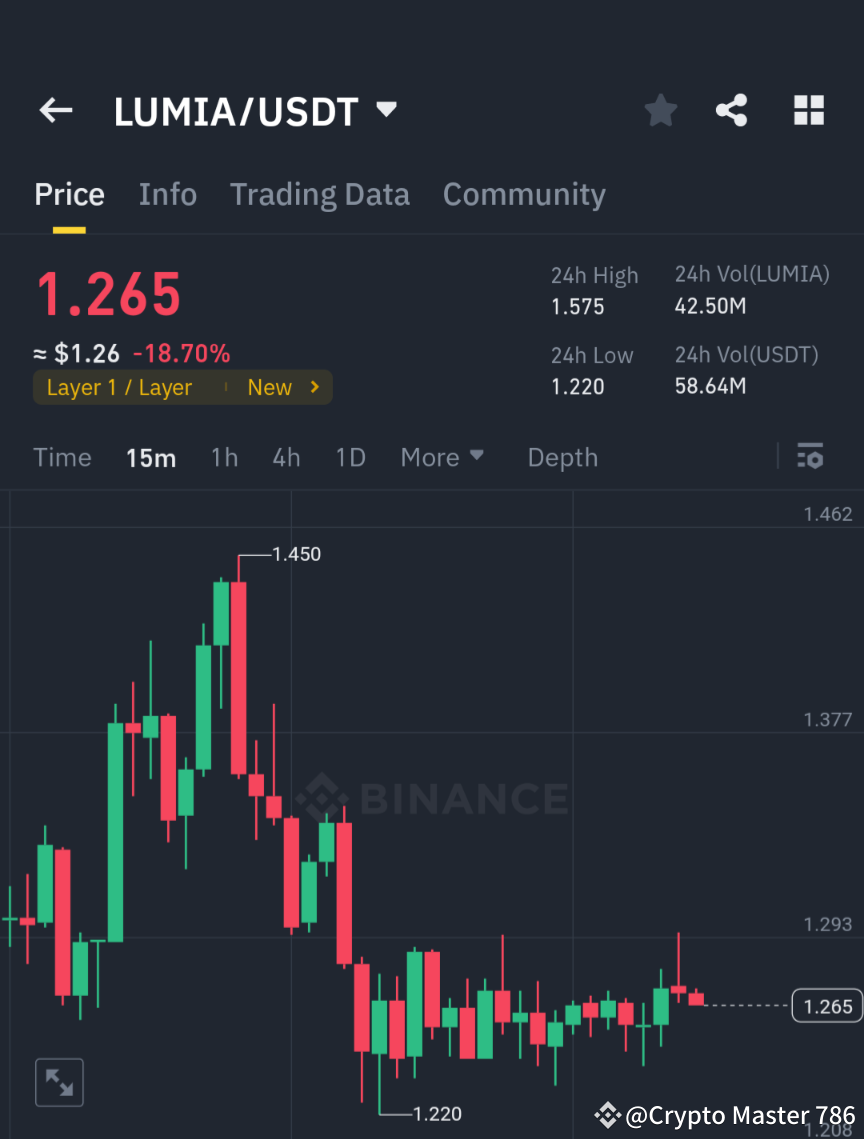Open the Community tab
Viewport: 864px width, 1139px height.
[524, 194]
